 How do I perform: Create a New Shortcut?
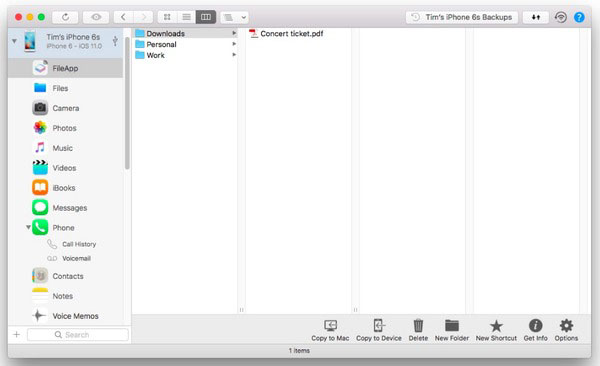[x=496, y=330]
